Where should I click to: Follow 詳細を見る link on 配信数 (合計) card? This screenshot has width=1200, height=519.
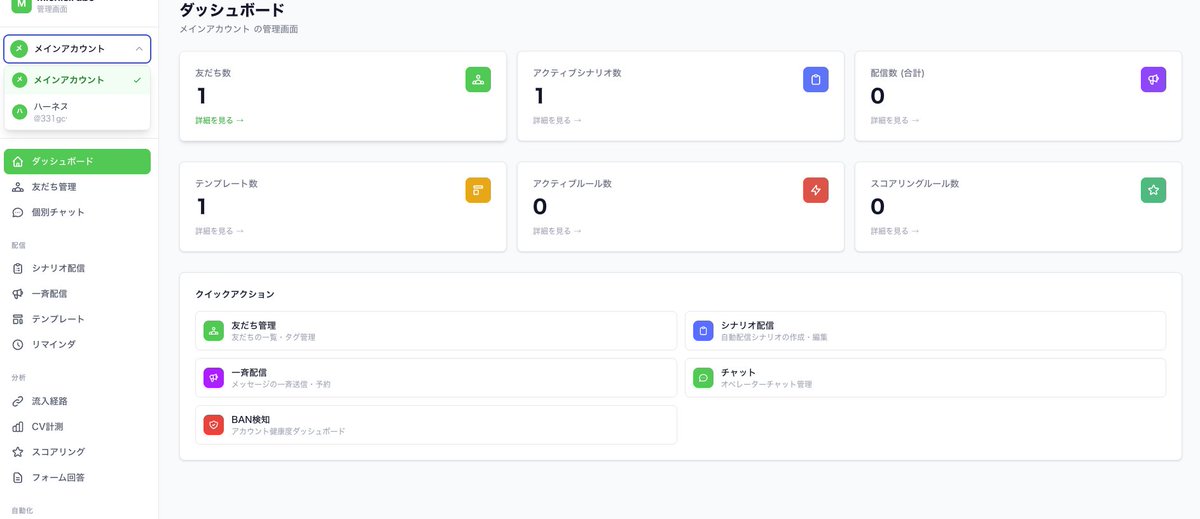point(895,120)
